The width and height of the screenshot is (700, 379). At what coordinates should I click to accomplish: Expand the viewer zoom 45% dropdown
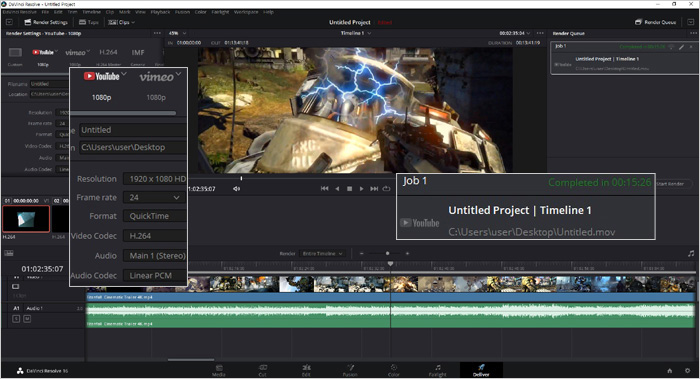click(x=177, y=33)
